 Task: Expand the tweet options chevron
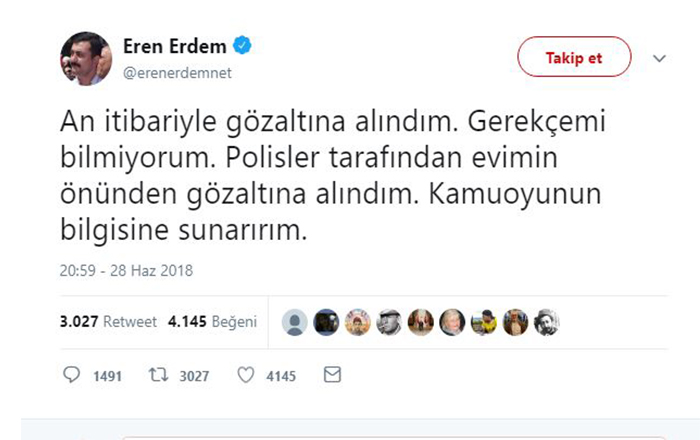click(x=658, y=58)
